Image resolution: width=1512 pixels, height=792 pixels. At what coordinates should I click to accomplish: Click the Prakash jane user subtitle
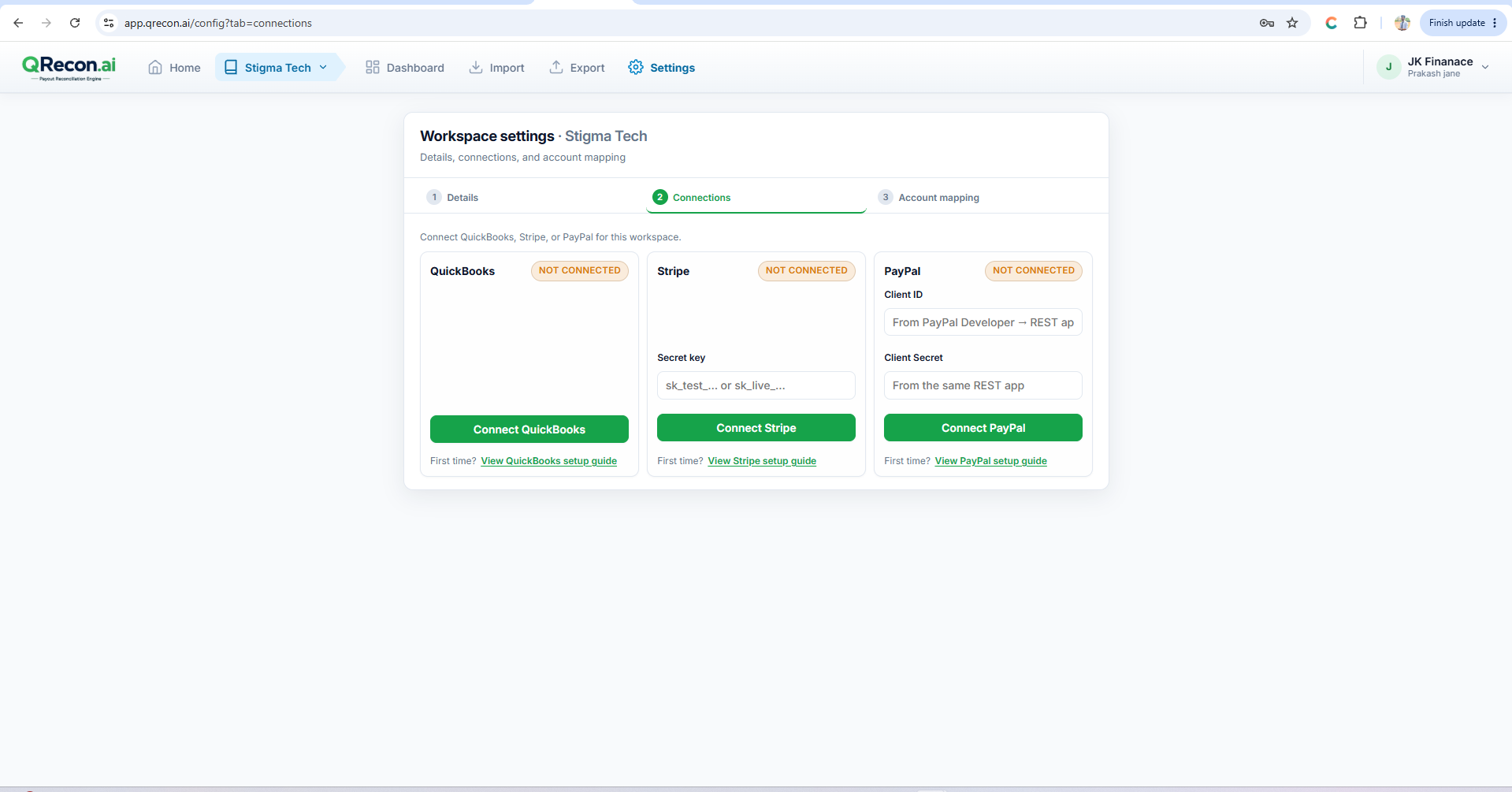(1434, 73)
